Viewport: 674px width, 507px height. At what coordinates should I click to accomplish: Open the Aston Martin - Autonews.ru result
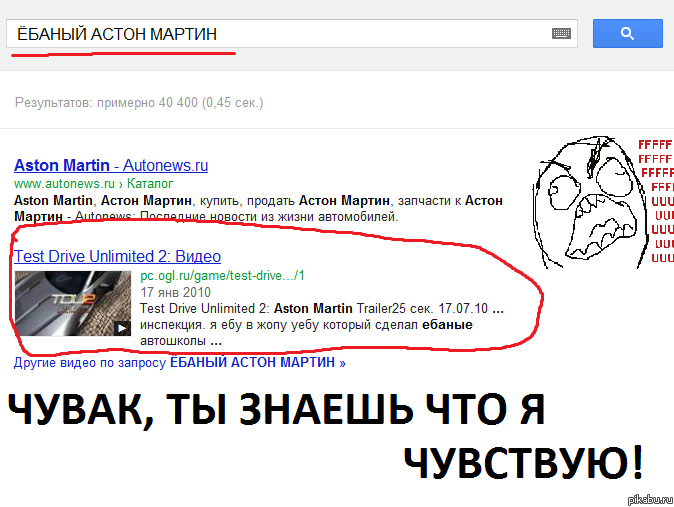pyautogui.click(x=111, y=166)
